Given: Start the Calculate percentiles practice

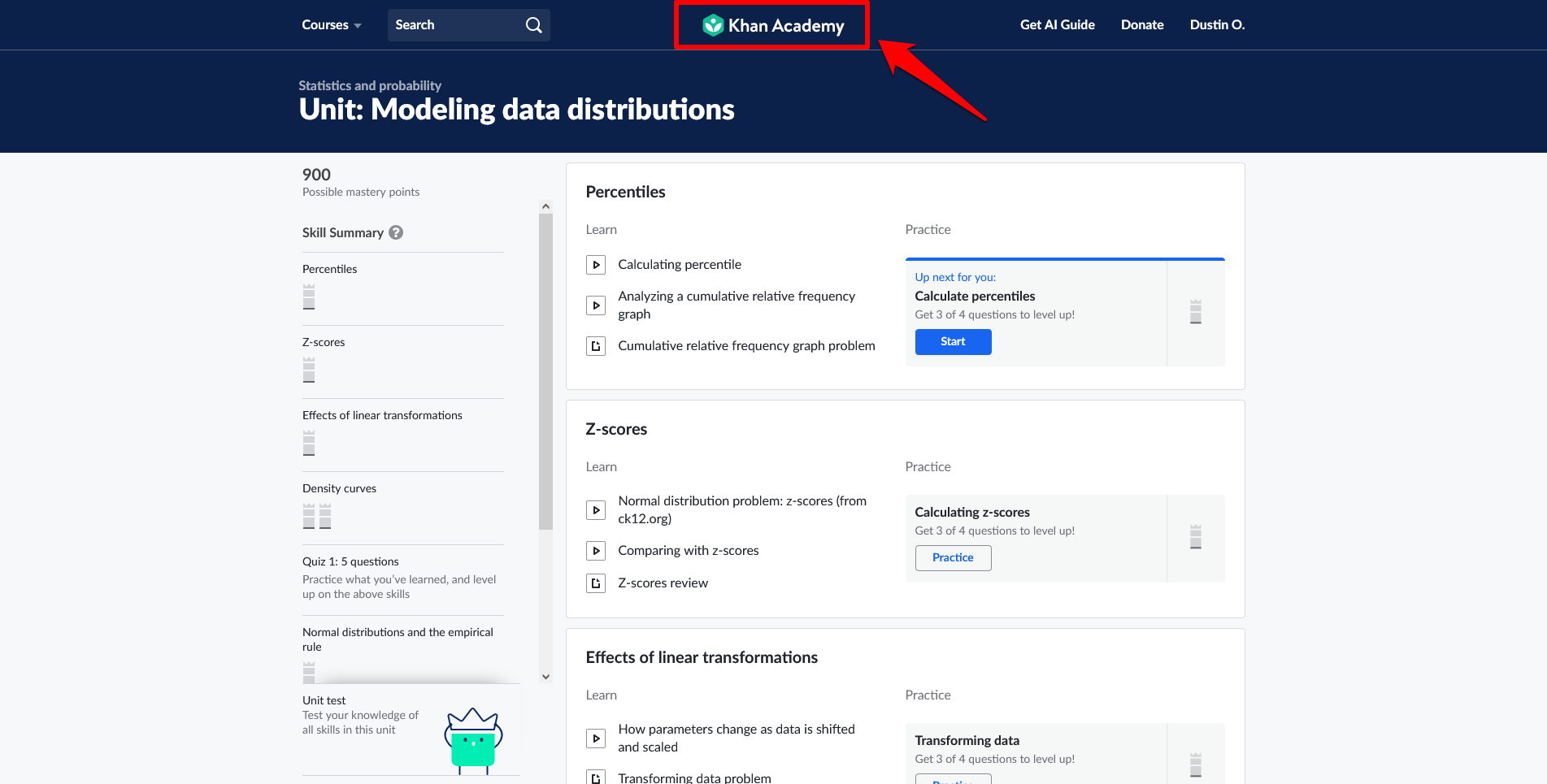Looking at the screenshot, I should click(x=953, y=342).
